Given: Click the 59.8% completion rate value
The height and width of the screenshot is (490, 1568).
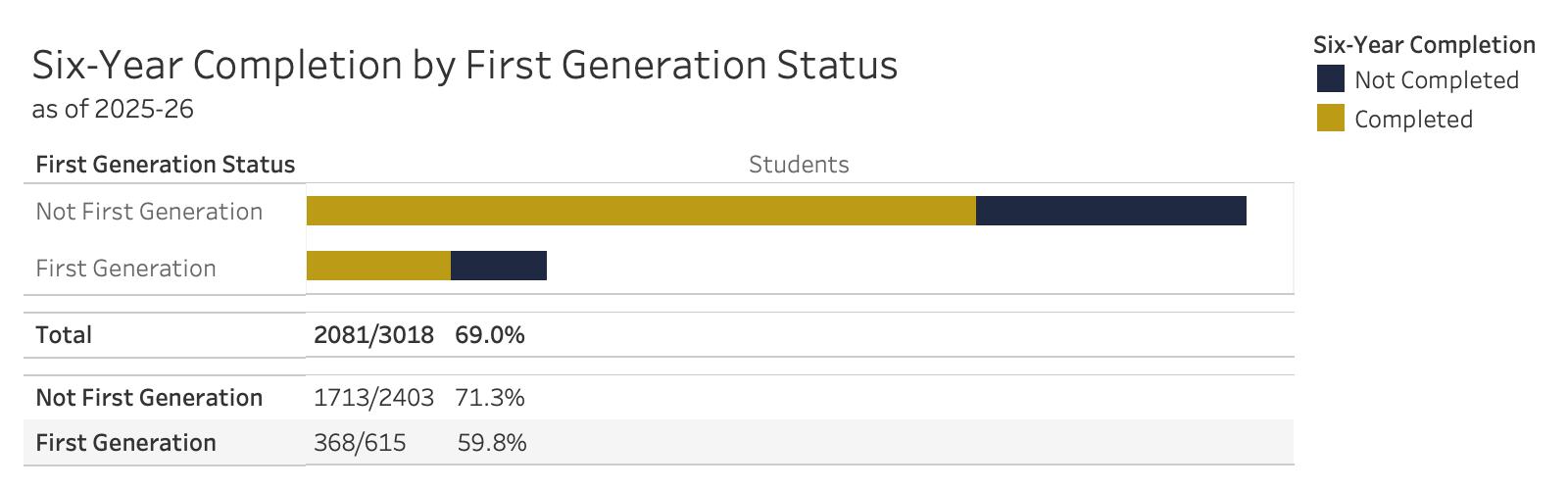Looking at the screenshot, I should [x=492, y=443].
